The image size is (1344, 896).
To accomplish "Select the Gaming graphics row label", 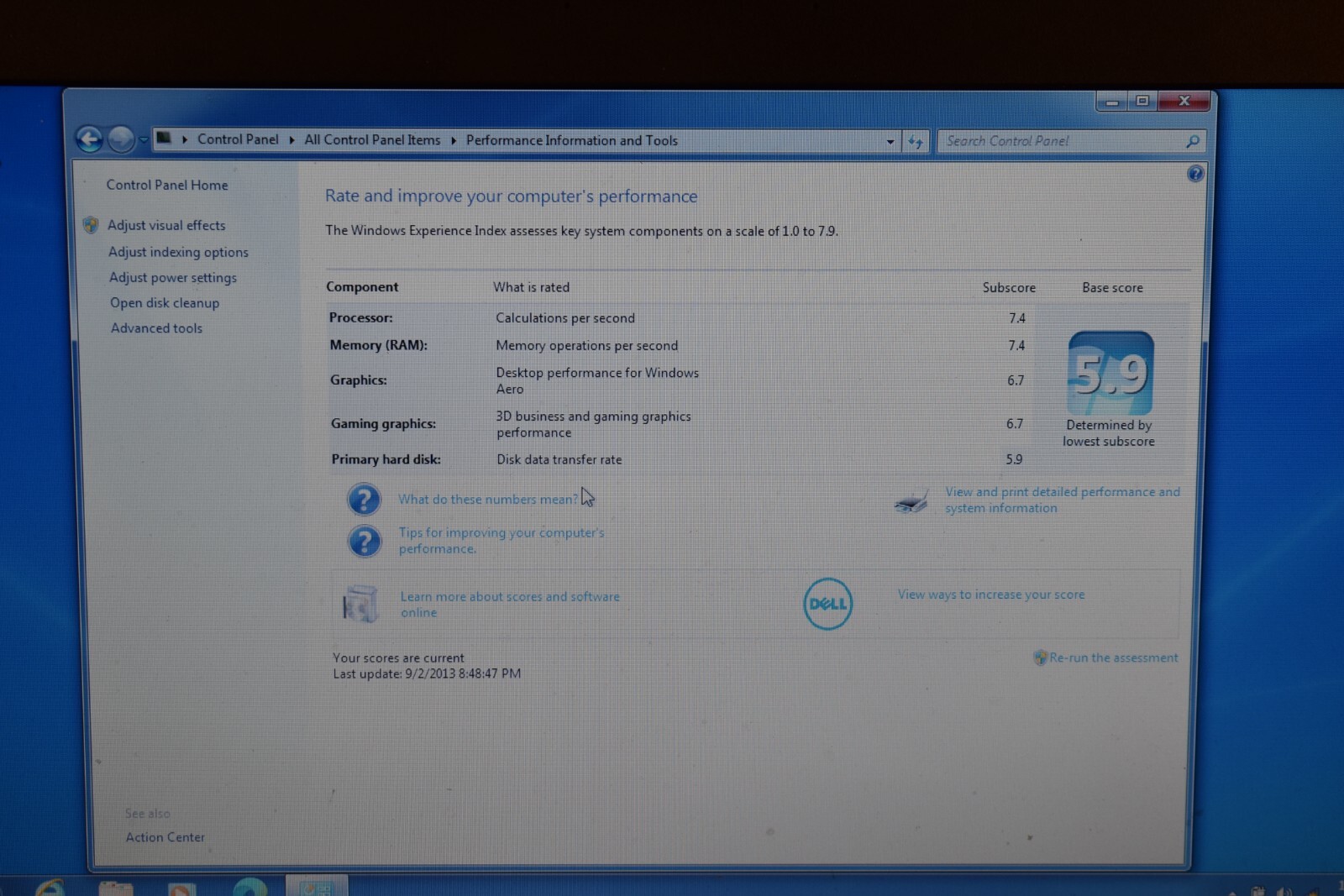I will click(383, 423).
